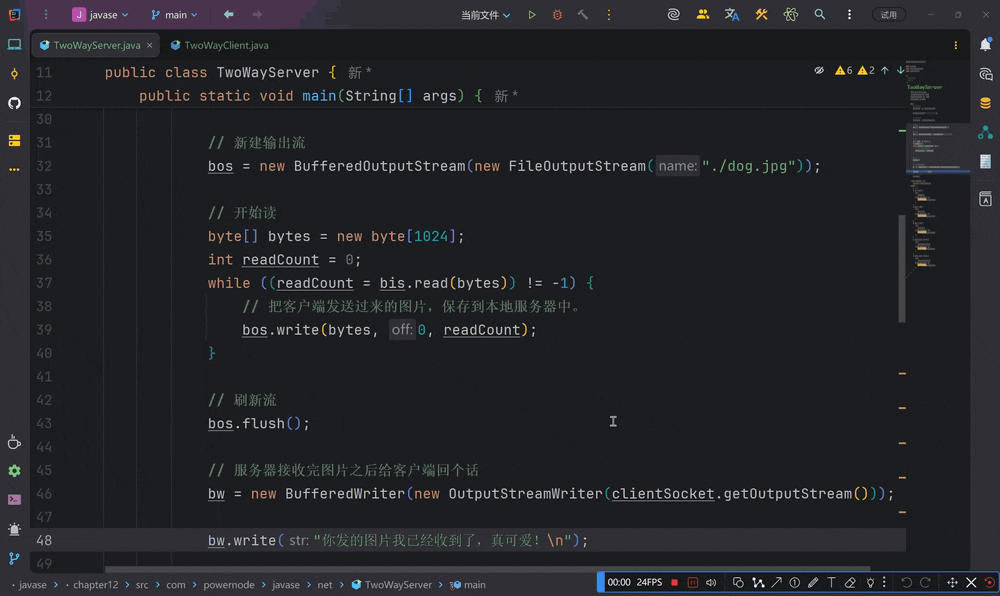Screen dimensions: 1000x596
Task: Open the main branch dropdown
Action: click(x=174, y=15)
